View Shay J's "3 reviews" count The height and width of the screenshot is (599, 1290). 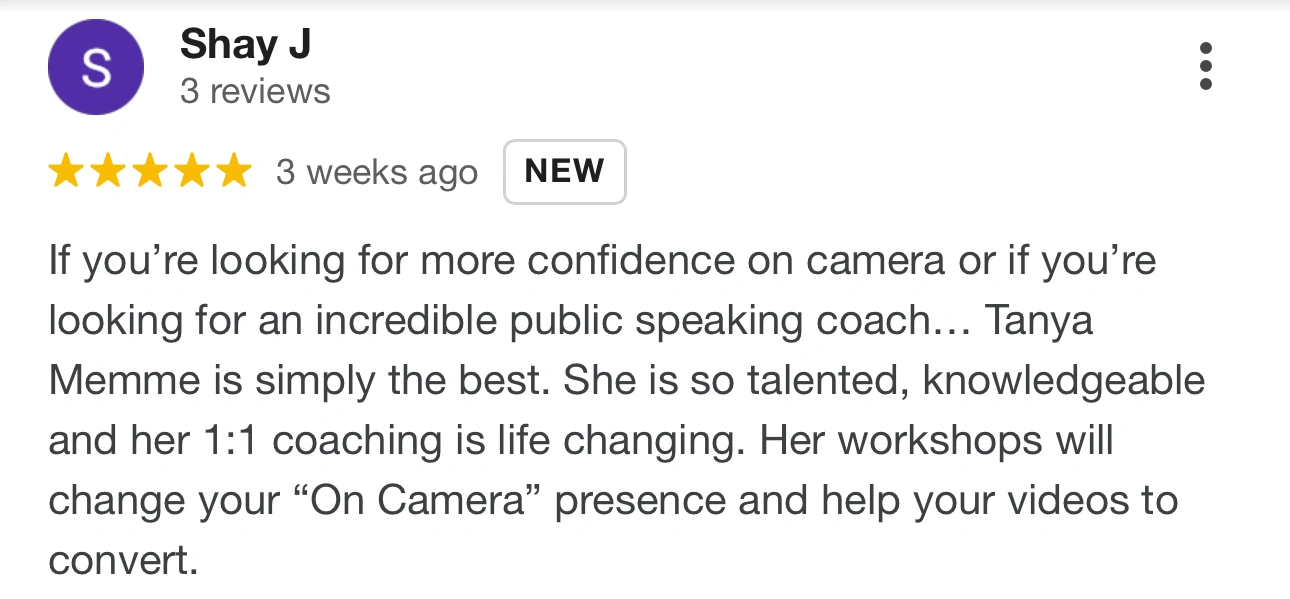(x=255, y=92)
